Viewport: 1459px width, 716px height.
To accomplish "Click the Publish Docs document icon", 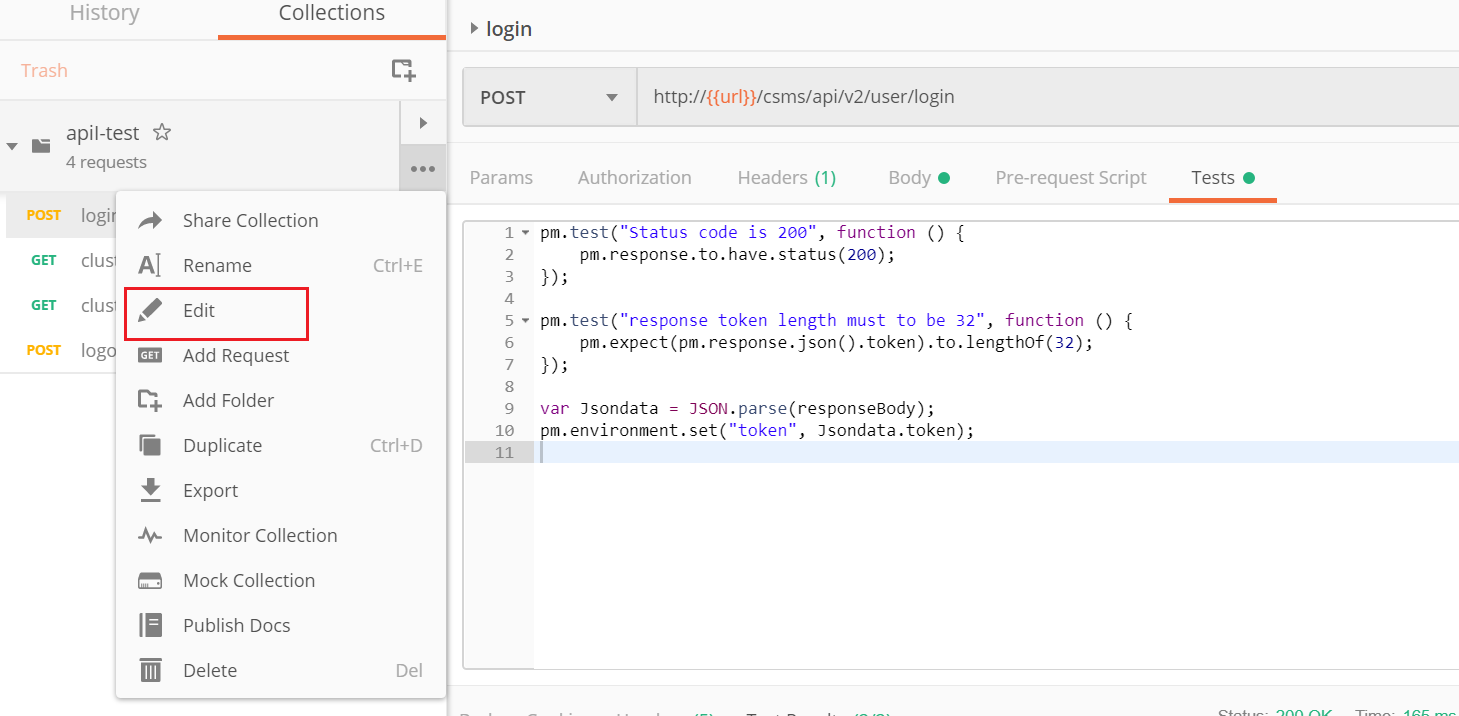I will [150, 626].
